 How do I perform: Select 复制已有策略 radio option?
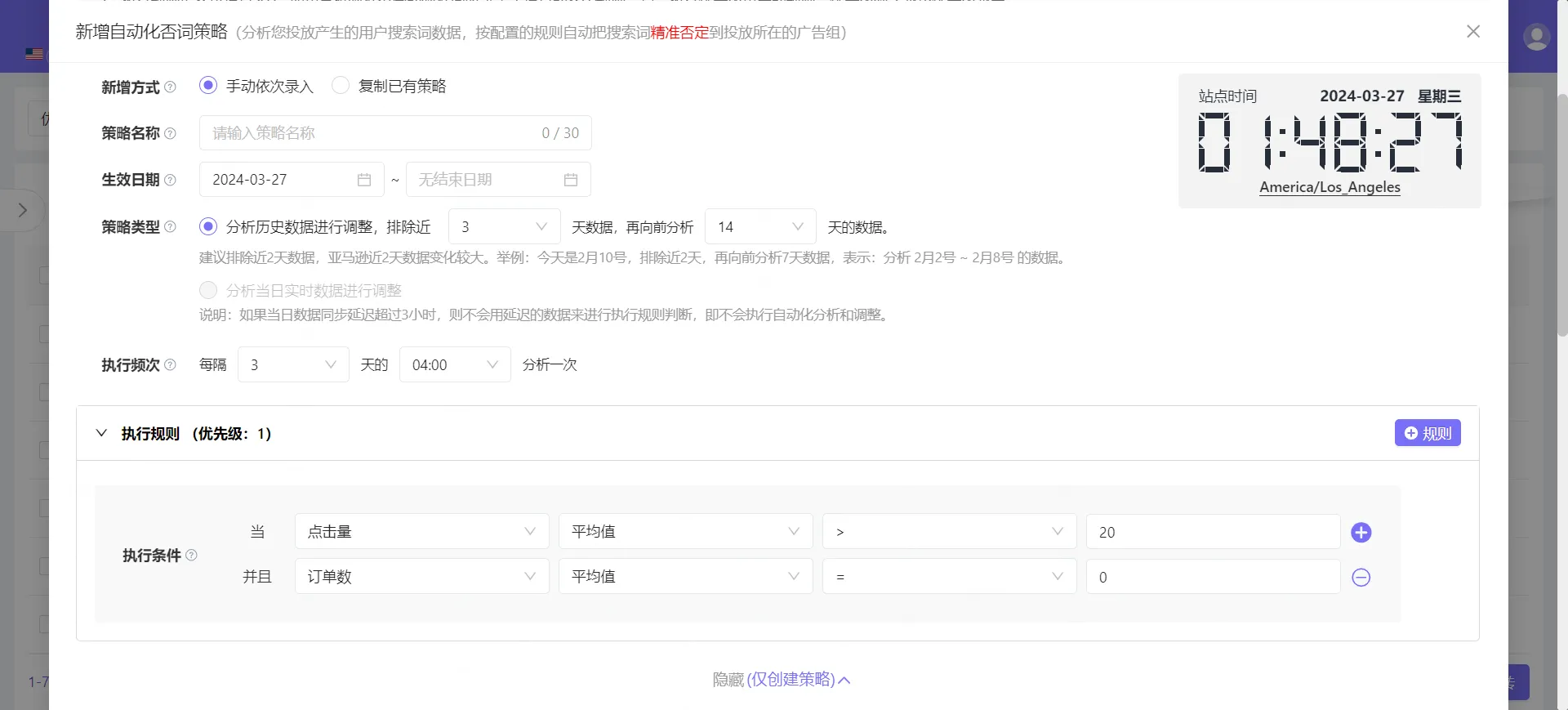389,86
